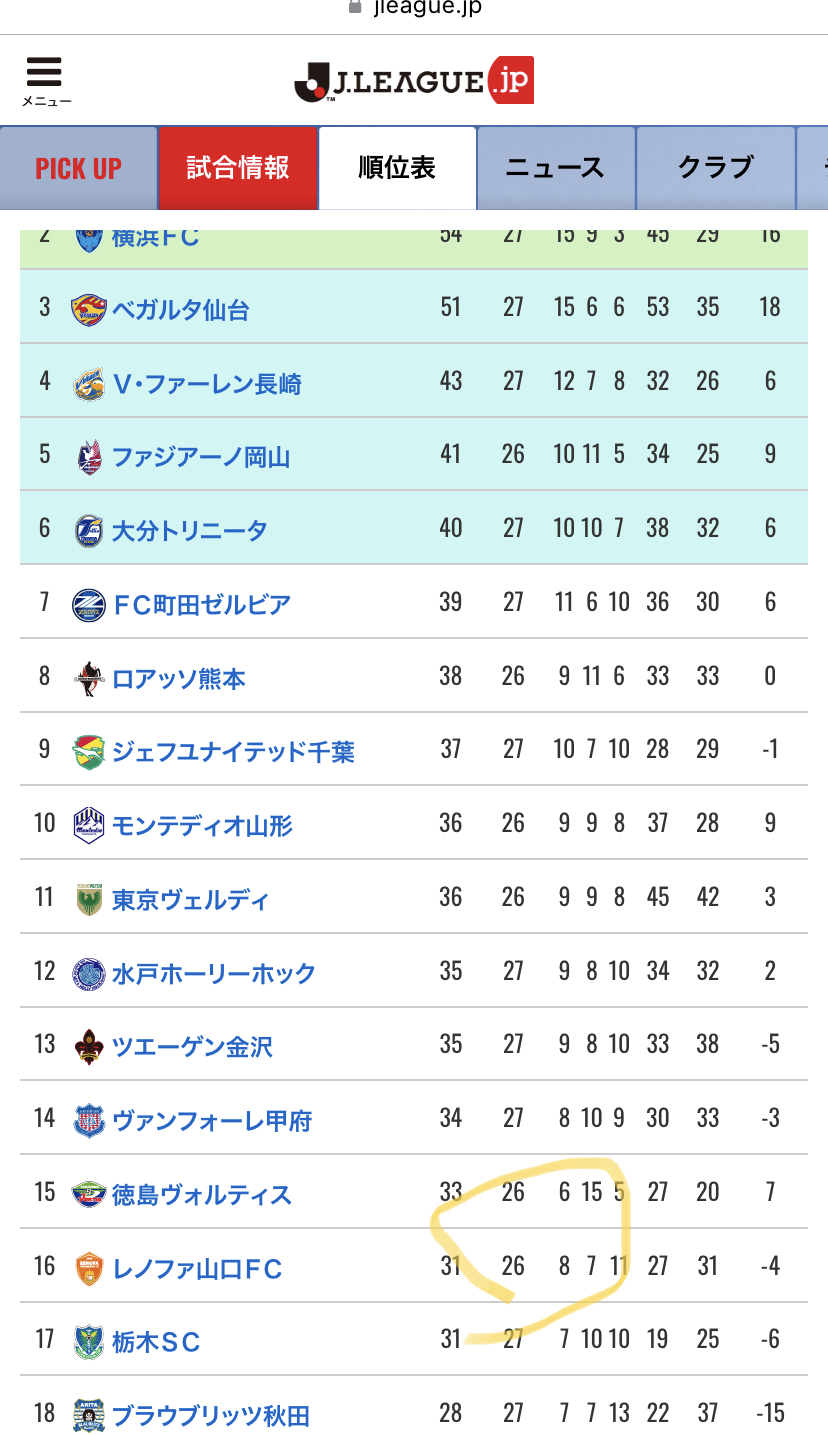Click the ファジアーノ岡山 club emblem
Image resolution: width=828 pixels, height=1435 pixels.
(x=88, y=457)
